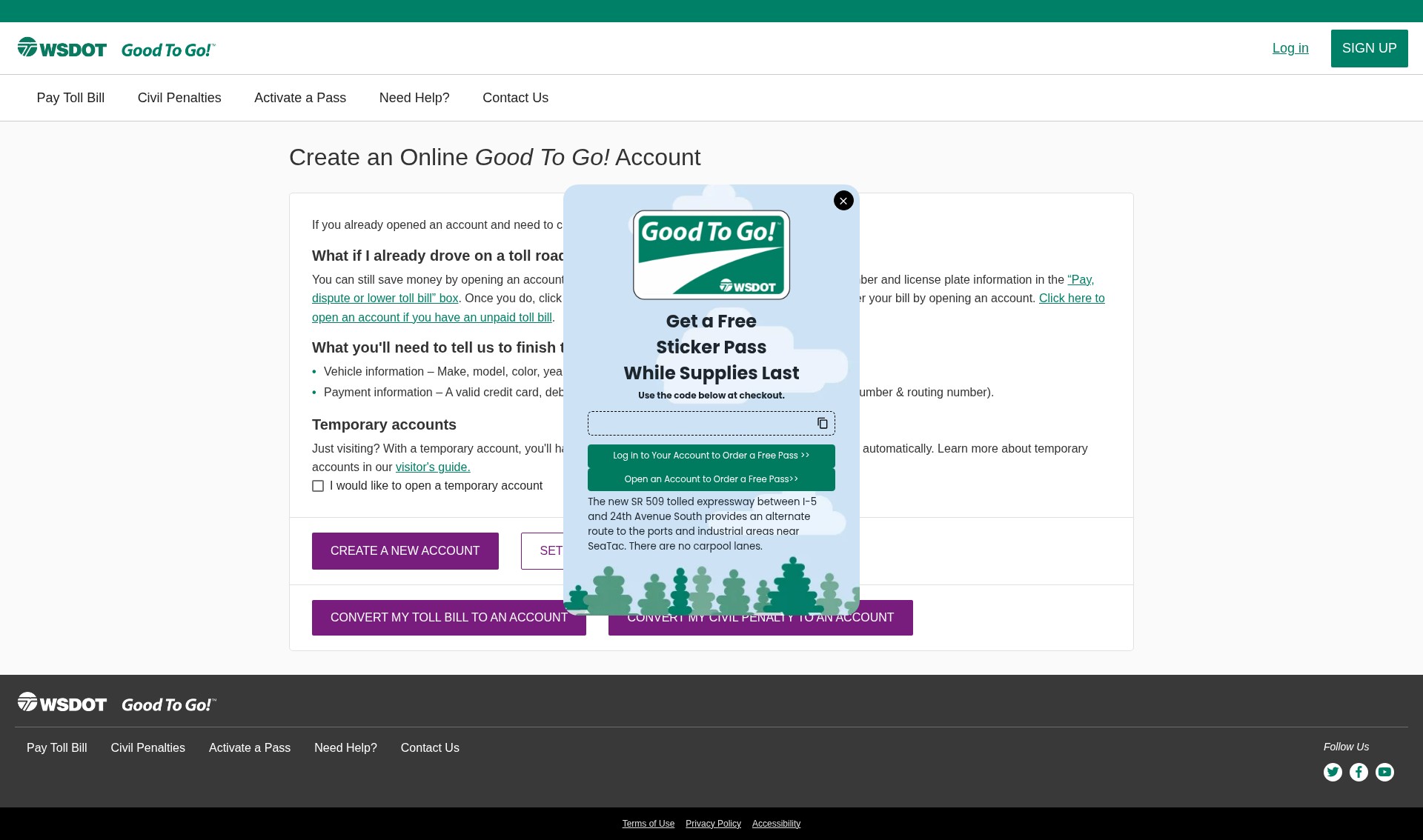The width and height of the screenshot is (1423, 840).
Task: Check the temporary account checkbox
Action: click(318, 486)
